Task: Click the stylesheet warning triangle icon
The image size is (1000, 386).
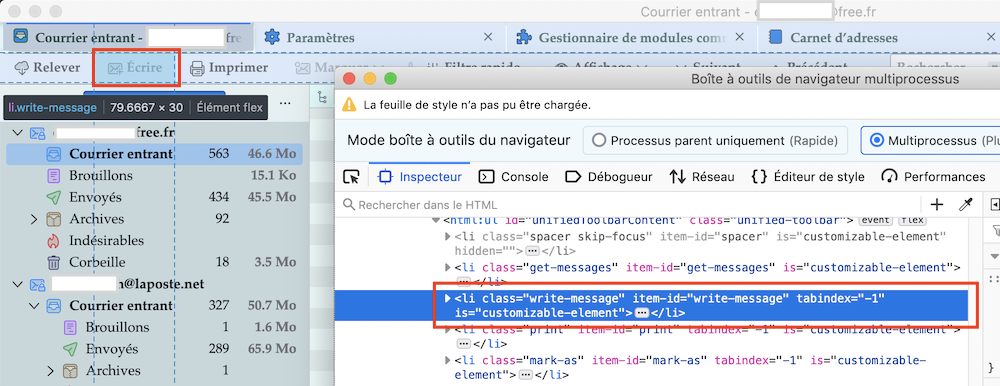Action: [x=349, y=105]
